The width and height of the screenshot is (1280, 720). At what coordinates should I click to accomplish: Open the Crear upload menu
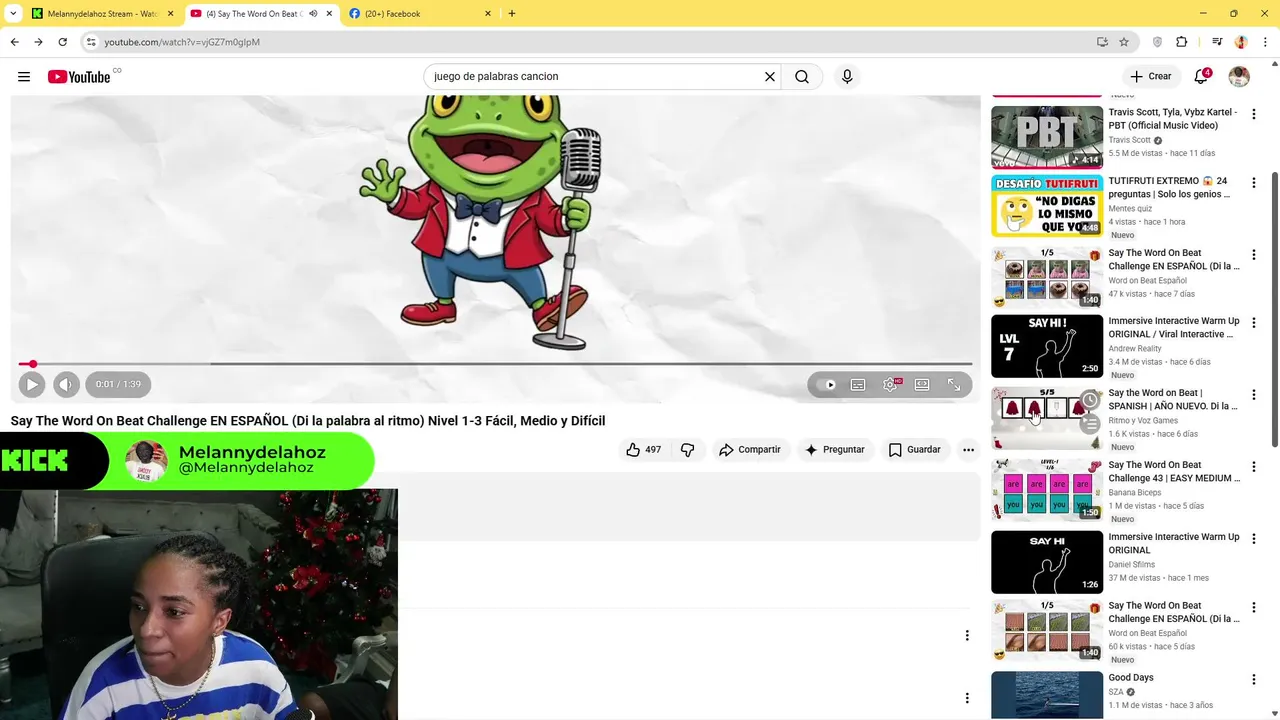1150,77
